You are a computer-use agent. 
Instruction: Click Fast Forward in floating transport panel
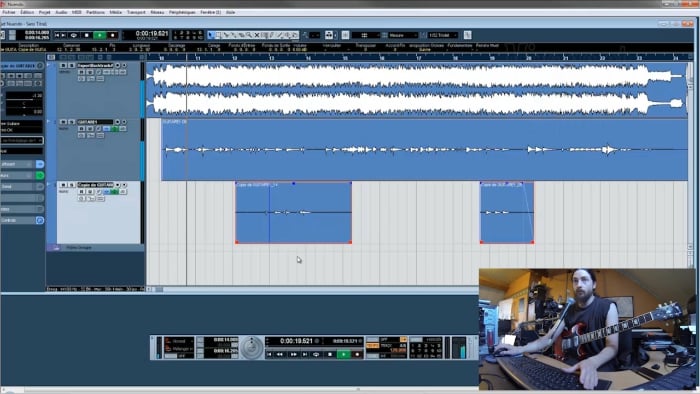coord(293,354)
